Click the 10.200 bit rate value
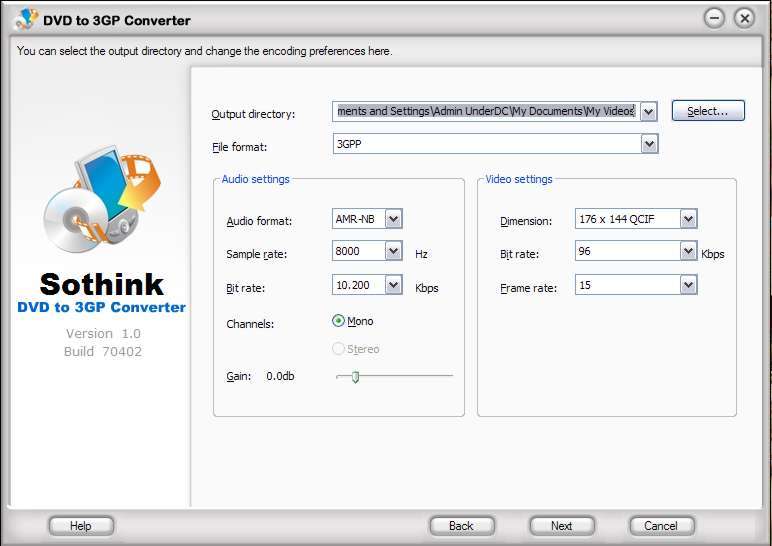The image size is (772, 546). tap(353, 285)
